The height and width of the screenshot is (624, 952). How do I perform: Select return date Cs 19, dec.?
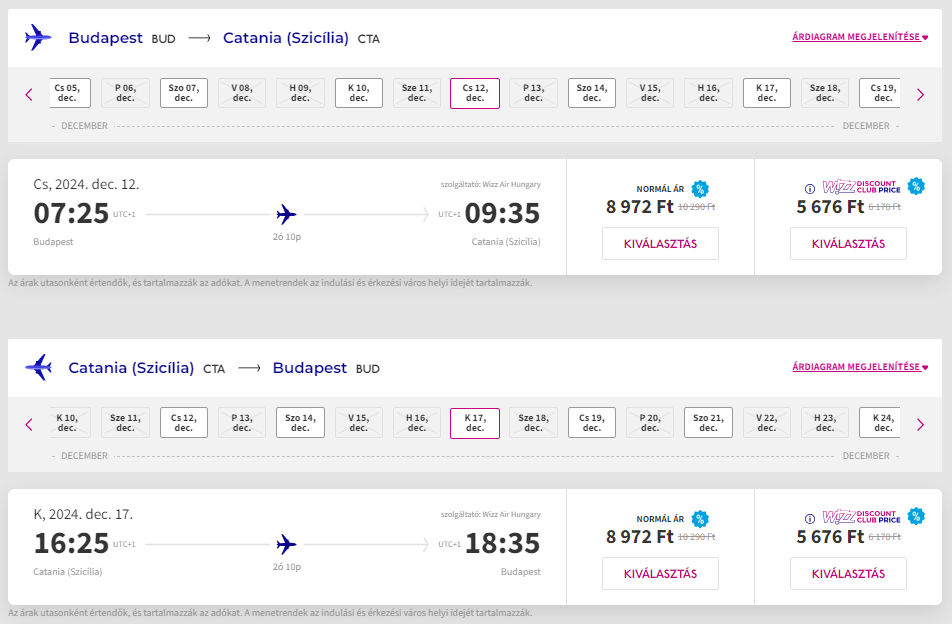[592, 423]
